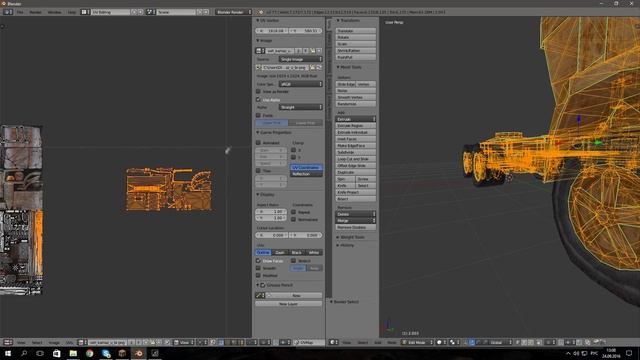Image resolution: width=640 pixels, height=360 pixels.
Task: Open Grease Pencil data browse icon
Action: click(260, 295)
